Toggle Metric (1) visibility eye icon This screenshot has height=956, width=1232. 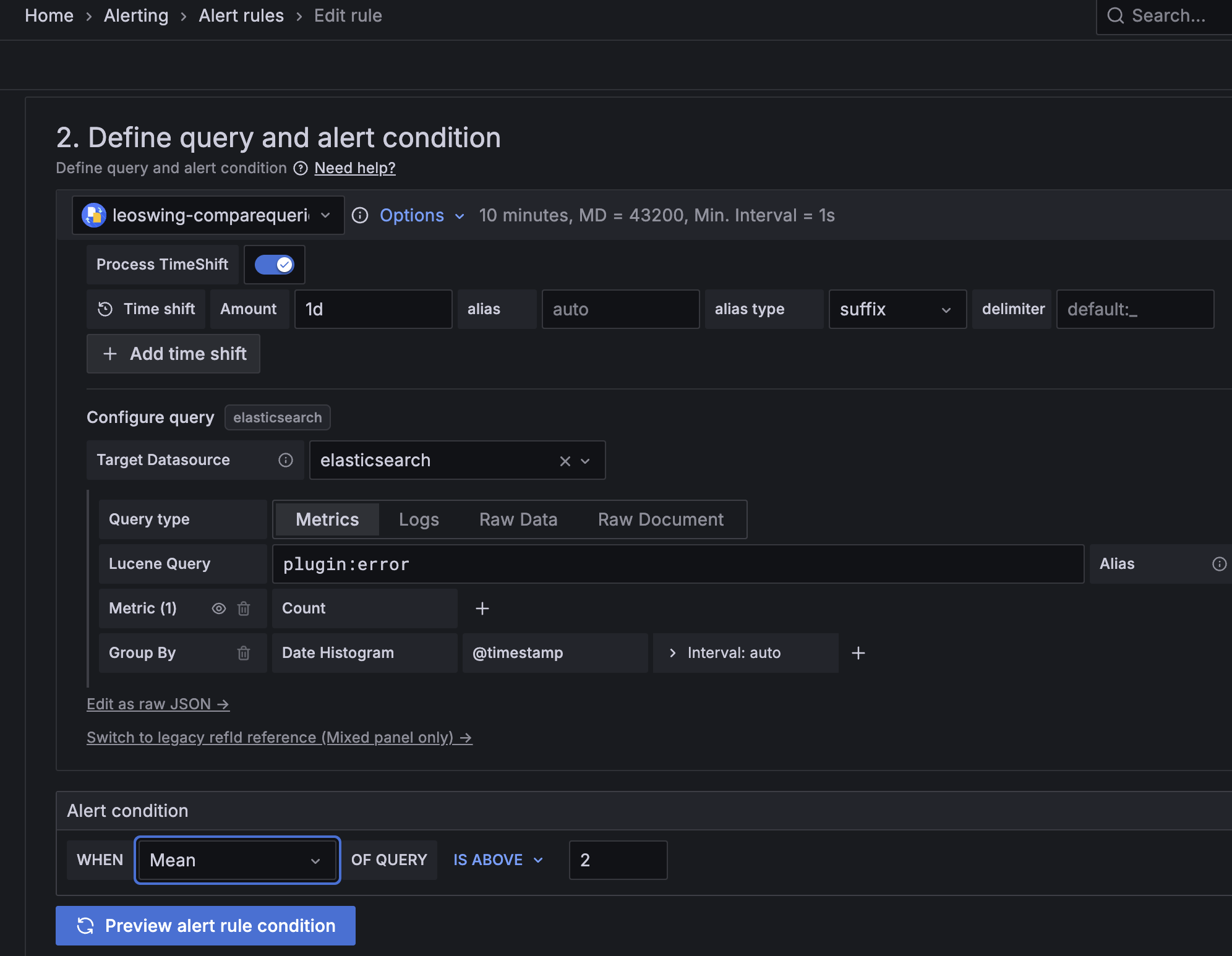[218, 608]
